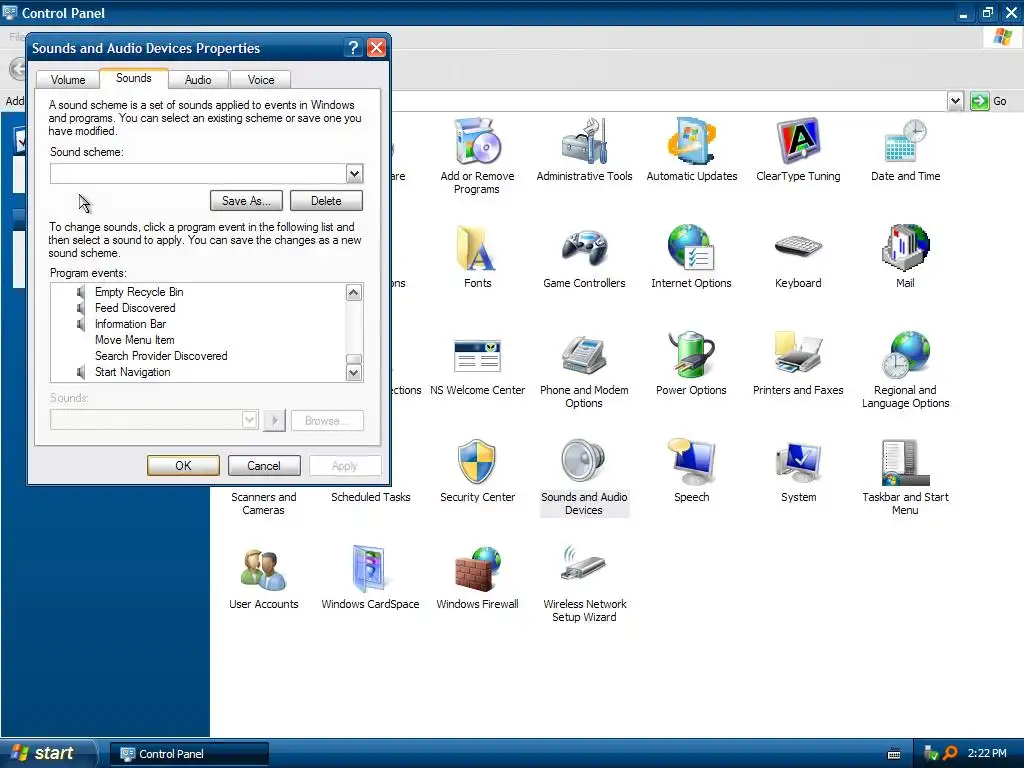This screenshot has height=768, width=1024.
Task: Switch to the Audio tab
Action: pyautogui.click(x=198, y=80)
